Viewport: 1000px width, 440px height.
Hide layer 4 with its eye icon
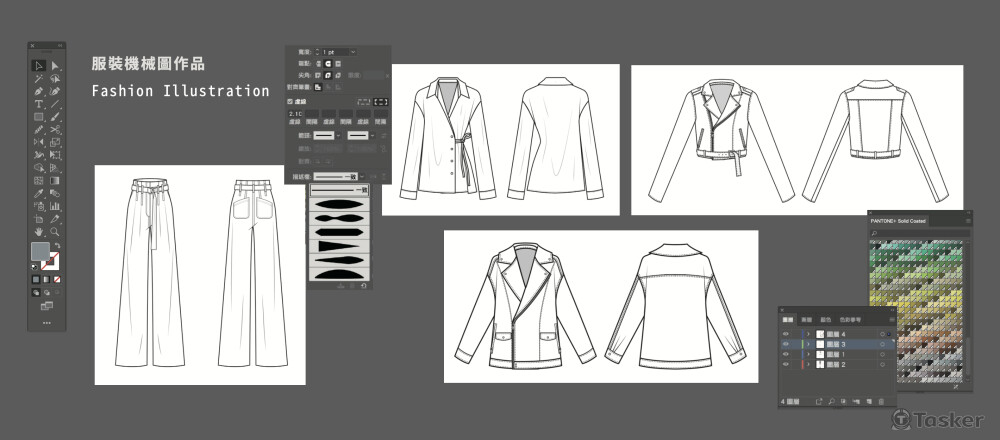[x=785, y=333]
